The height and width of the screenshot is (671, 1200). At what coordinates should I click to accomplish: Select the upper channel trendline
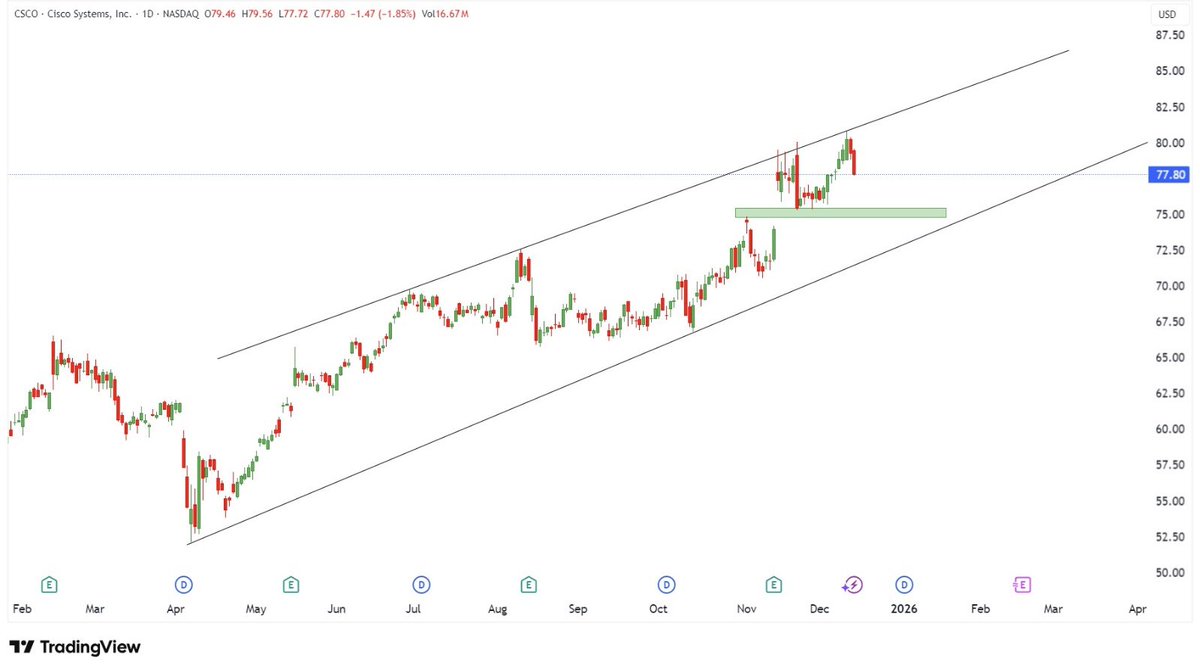pos(643,204)
